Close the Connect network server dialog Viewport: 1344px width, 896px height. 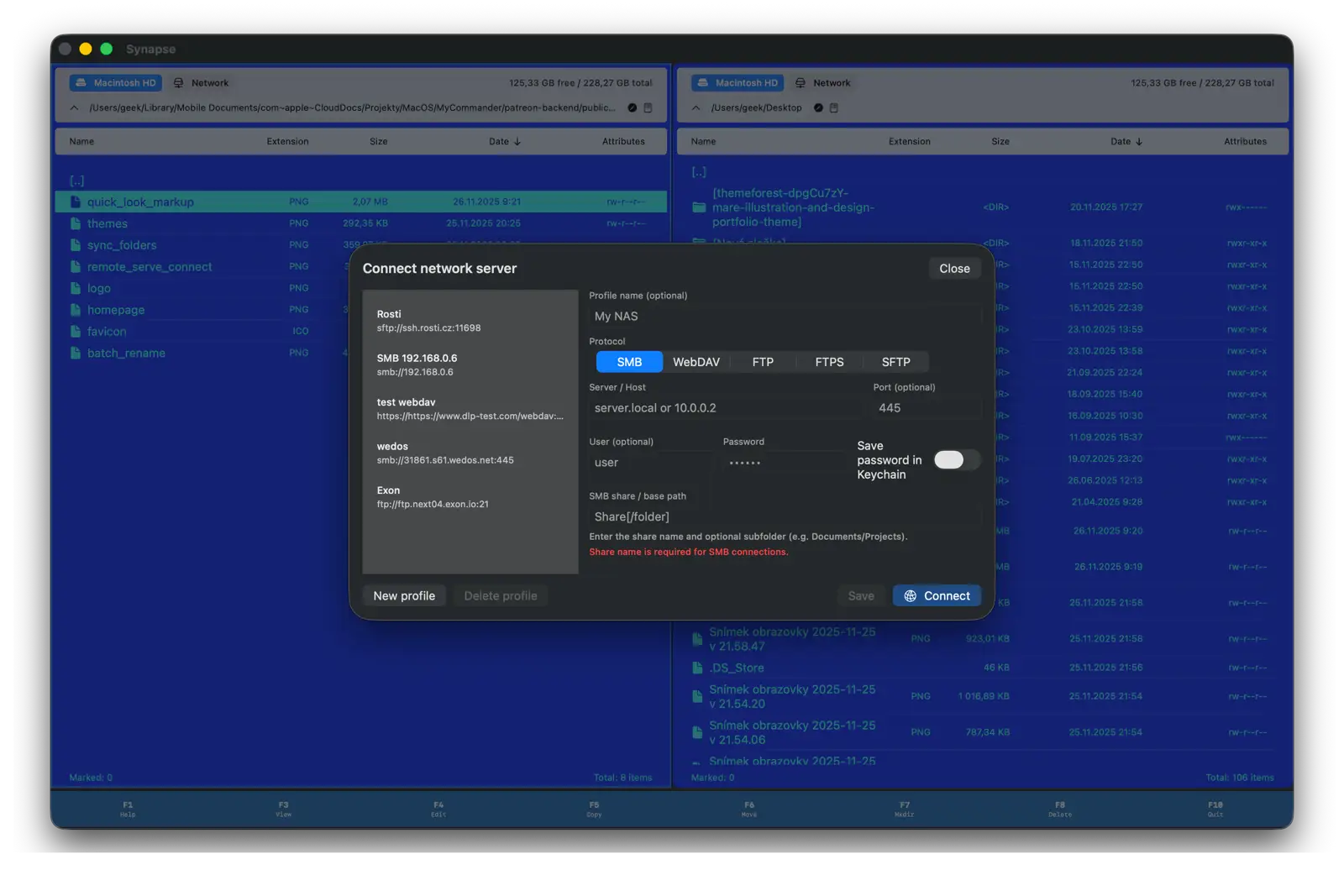[954, 269]
